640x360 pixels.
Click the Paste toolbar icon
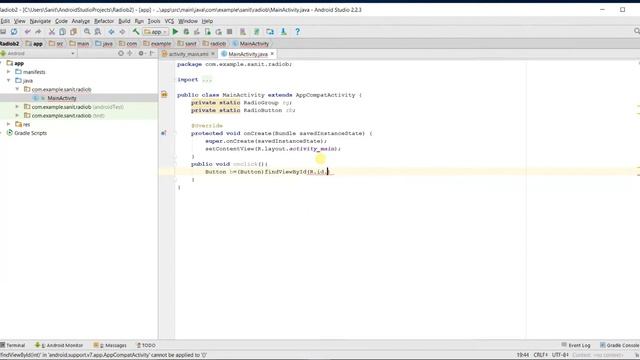tap(73, 31)
